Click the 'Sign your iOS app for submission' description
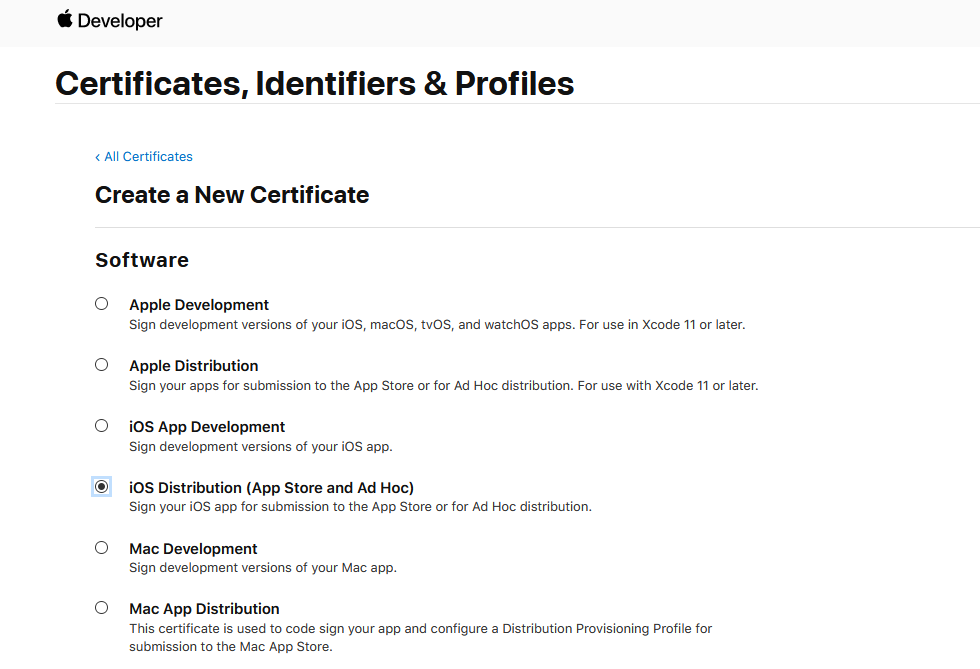980x669 pixels. pyautogui.click(x=360, y=507)
